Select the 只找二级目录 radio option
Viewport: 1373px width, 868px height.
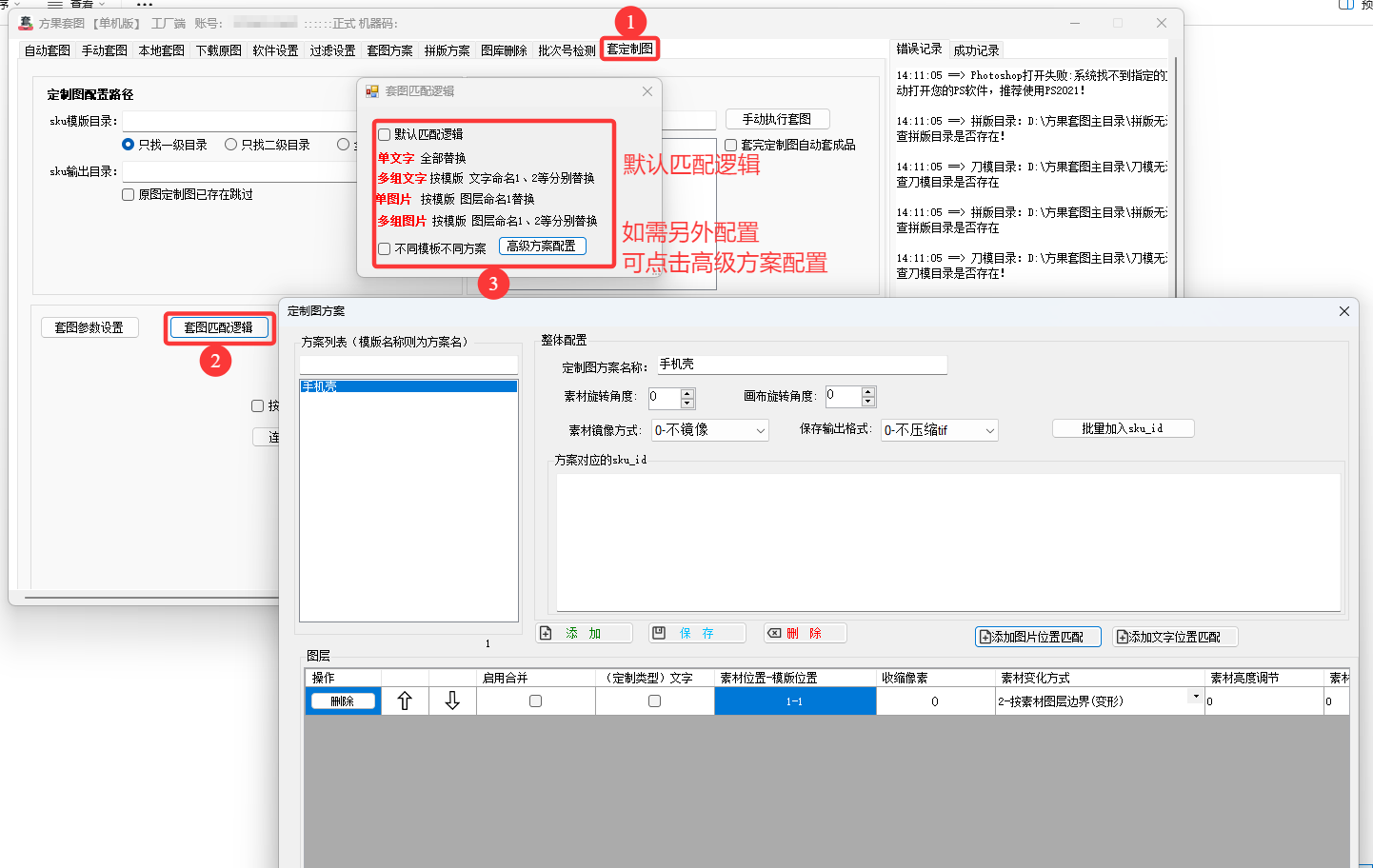point(230,145)
